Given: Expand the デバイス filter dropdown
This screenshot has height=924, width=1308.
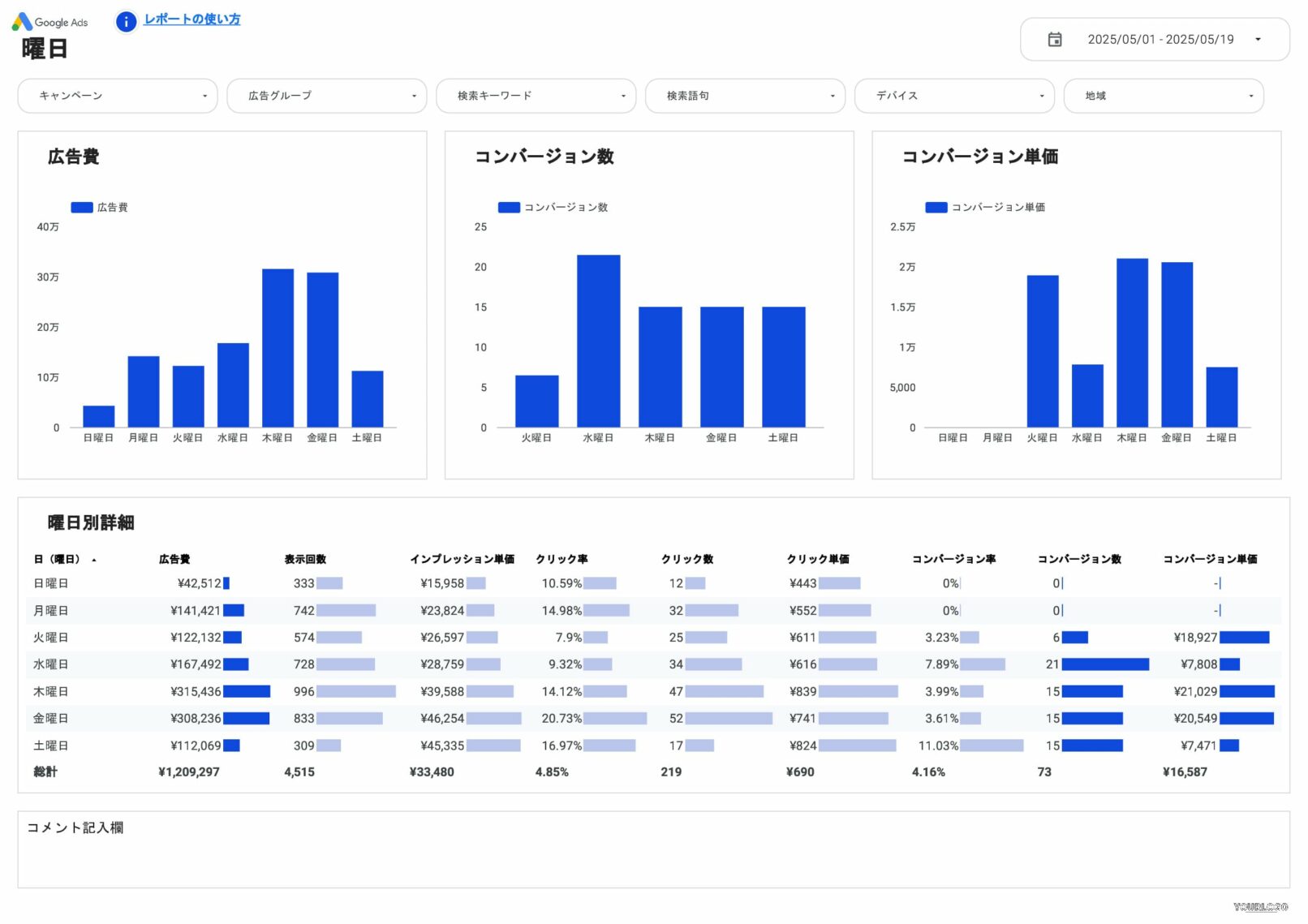Looking at the screenshot, I should tap(954, 96).
